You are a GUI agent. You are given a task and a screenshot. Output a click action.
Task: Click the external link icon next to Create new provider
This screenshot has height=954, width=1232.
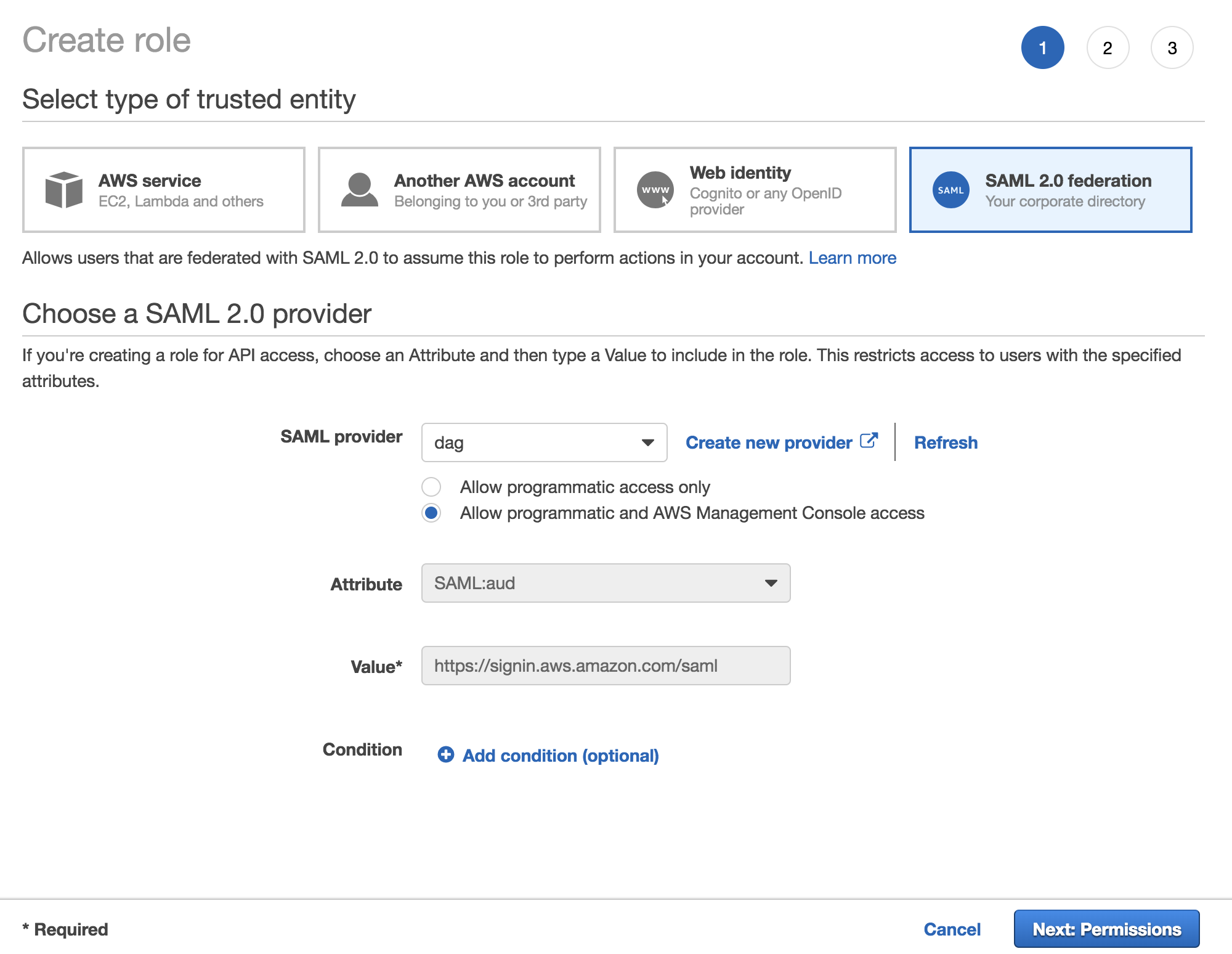(870, 440)
